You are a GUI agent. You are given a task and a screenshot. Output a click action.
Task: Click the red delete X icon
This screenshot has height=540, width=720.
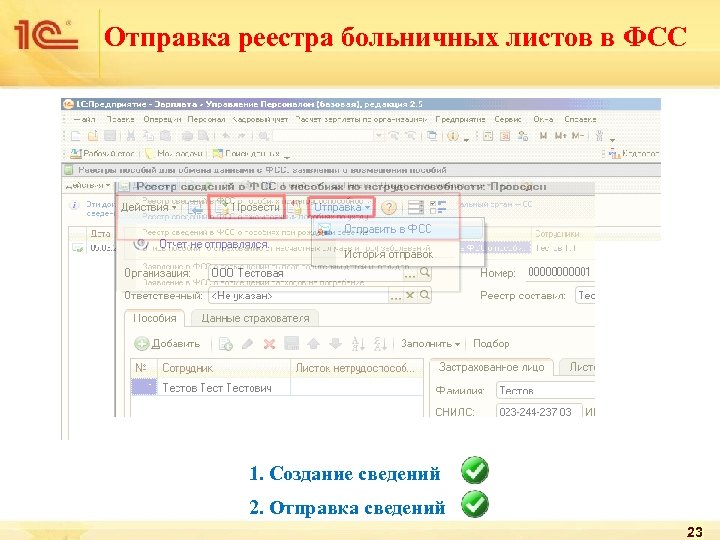[269, 343]
